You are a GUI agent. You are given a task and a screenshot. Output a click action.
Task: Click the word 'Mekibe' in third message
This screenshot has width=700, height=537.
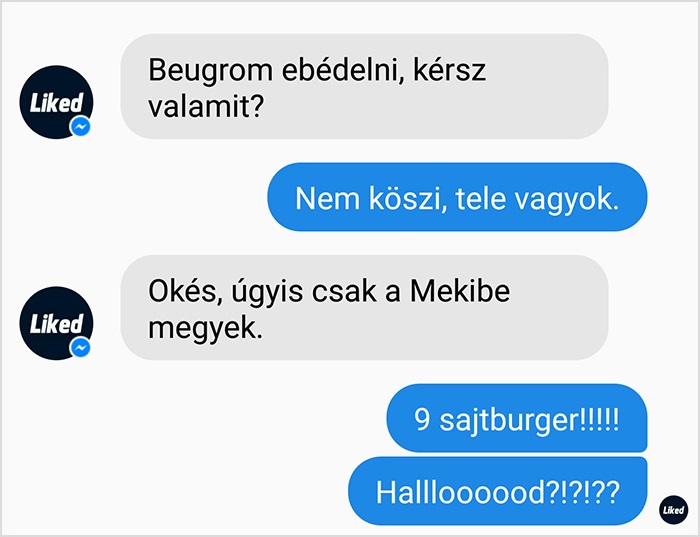460,291
